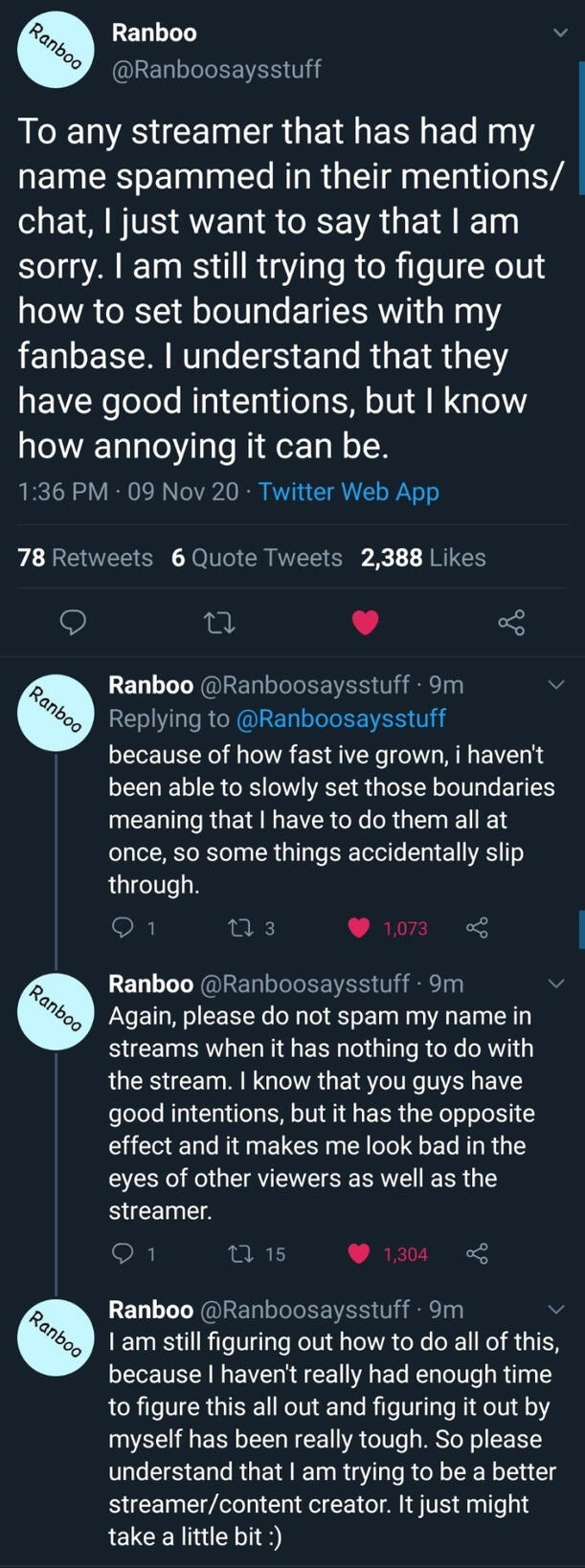The height and width of the screenshot is (1568, 585).
Task: View the 6 Quote Tweets list
Action: coord(257,558)
